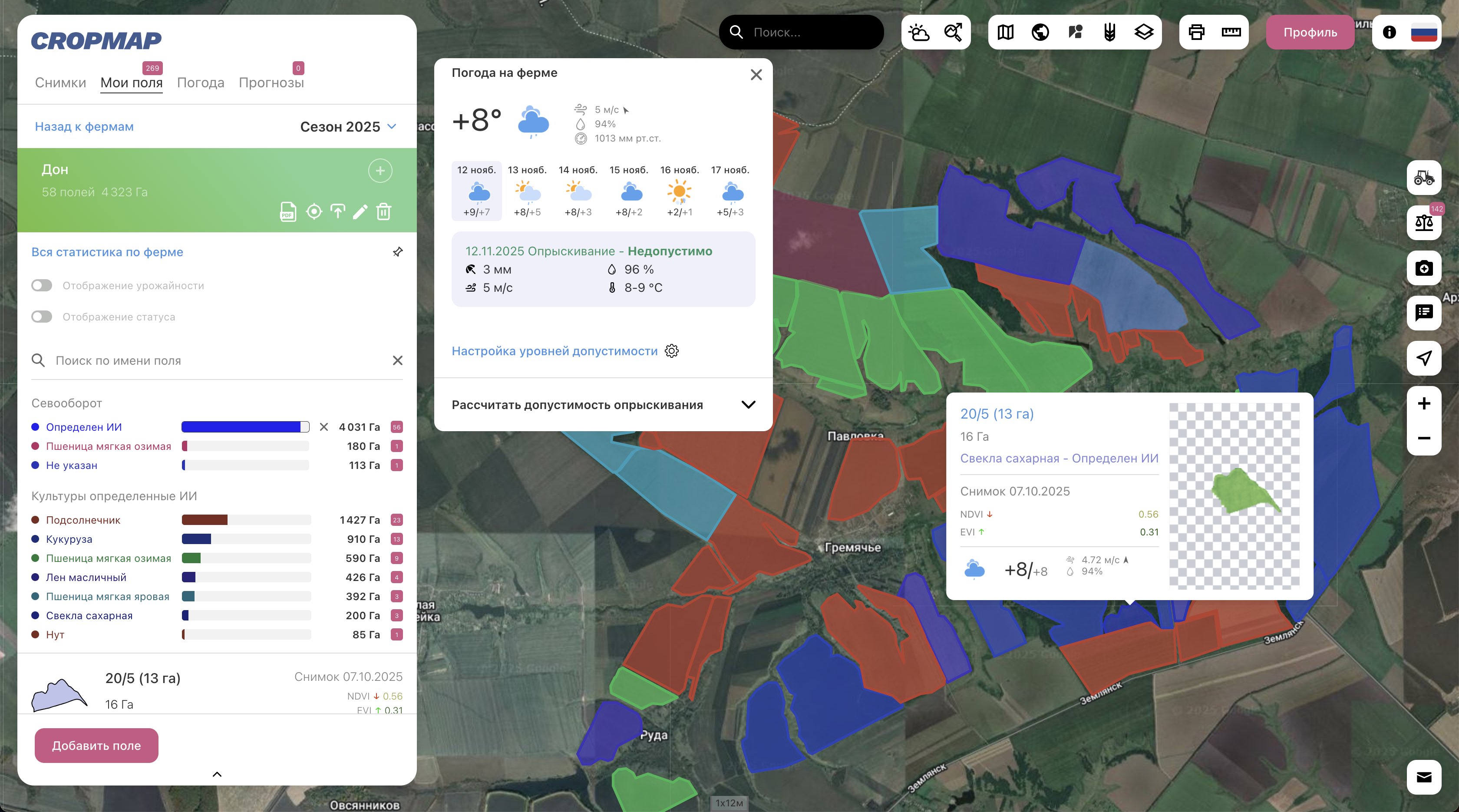Enable the Отображение статуса toggle
Screen dimensions: 1459x812
[42, 317]
